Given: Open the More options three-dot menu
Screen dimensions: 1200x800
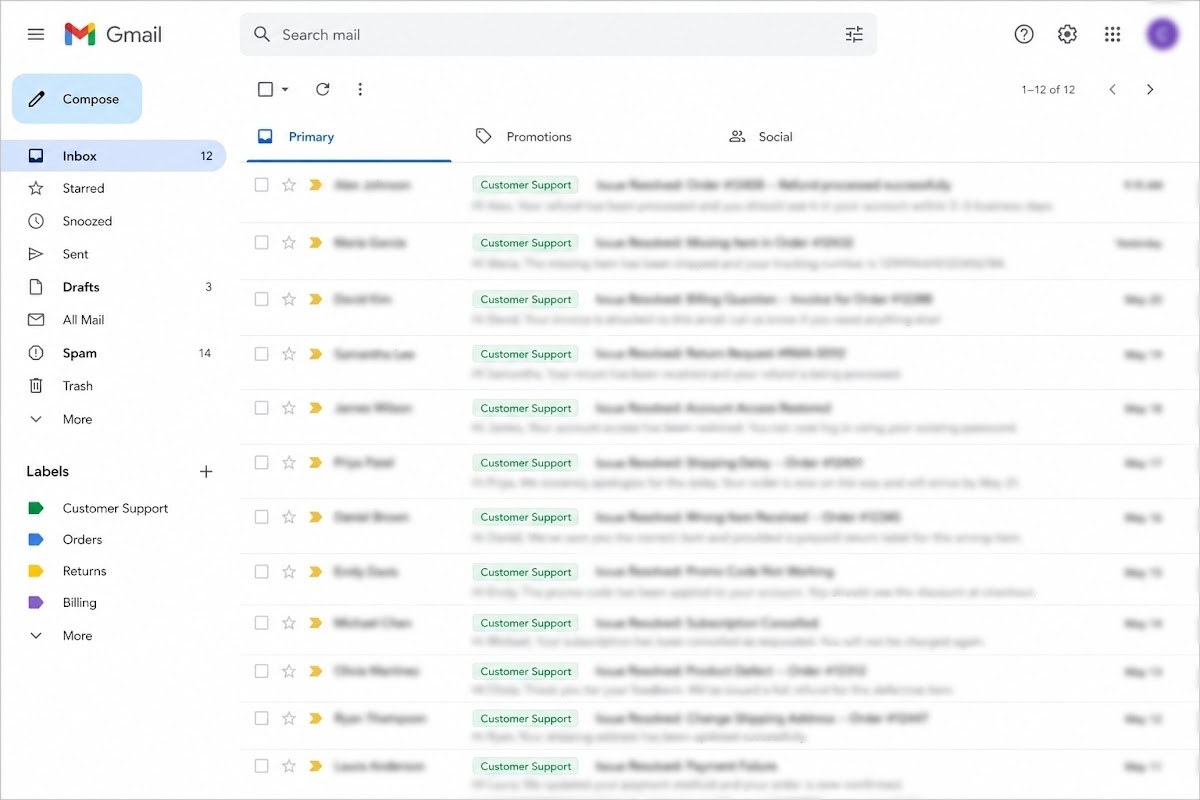Looking at the screenshot, I should pos(360,89).
